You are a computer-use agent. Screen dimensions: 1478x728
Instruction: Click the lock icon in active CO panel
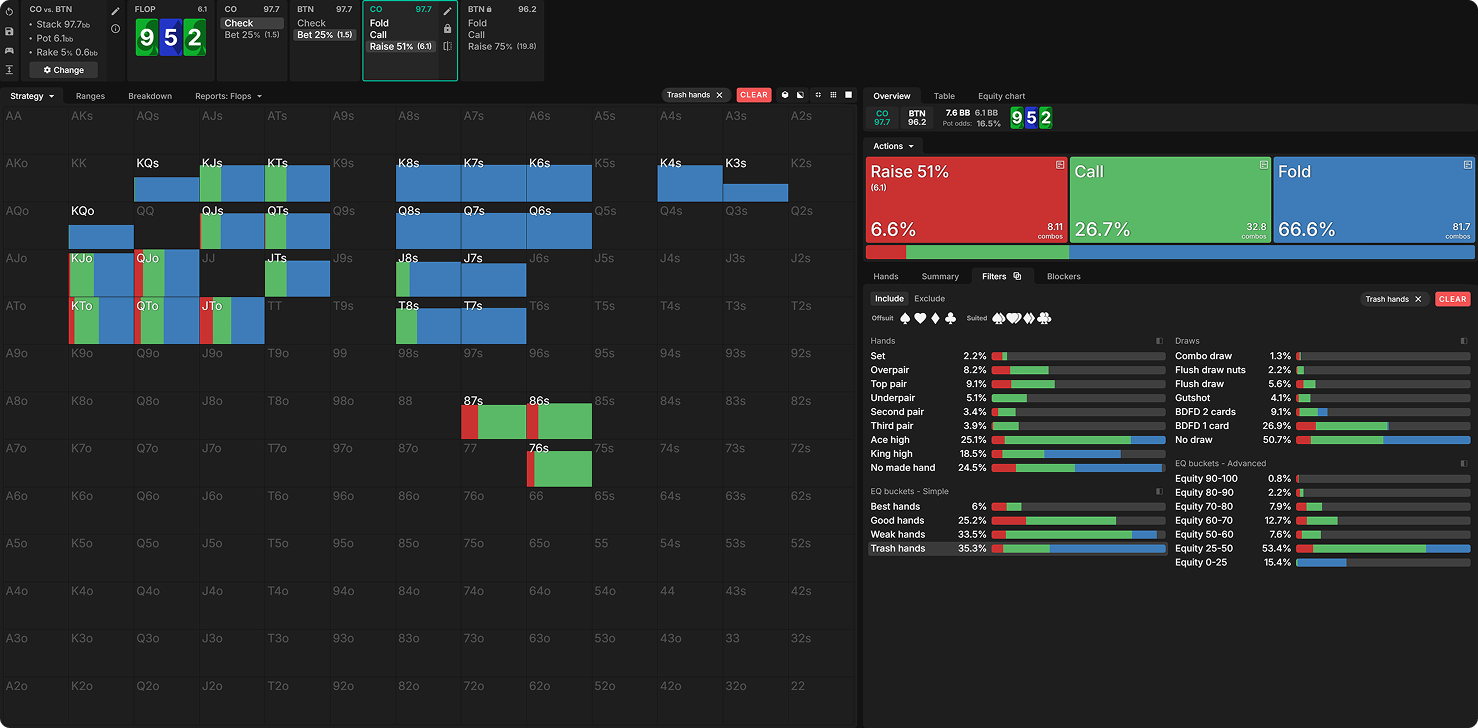(x=447, y=29)
